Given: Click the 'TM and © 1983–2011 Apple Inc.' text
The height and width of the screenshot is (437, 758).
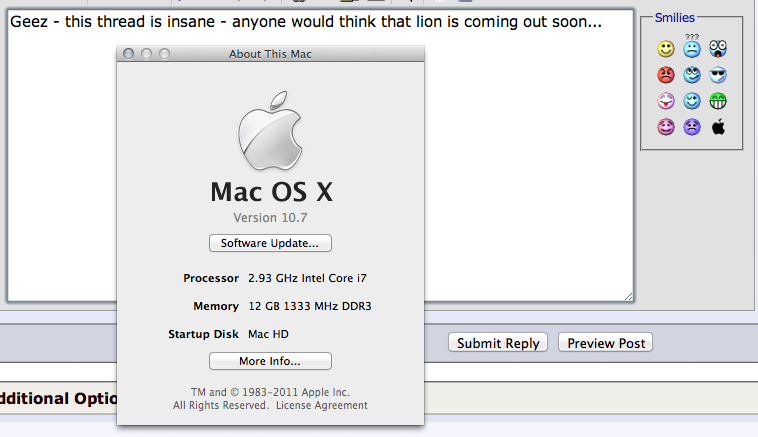Looking at the screenshot, I should click(270, 392).
